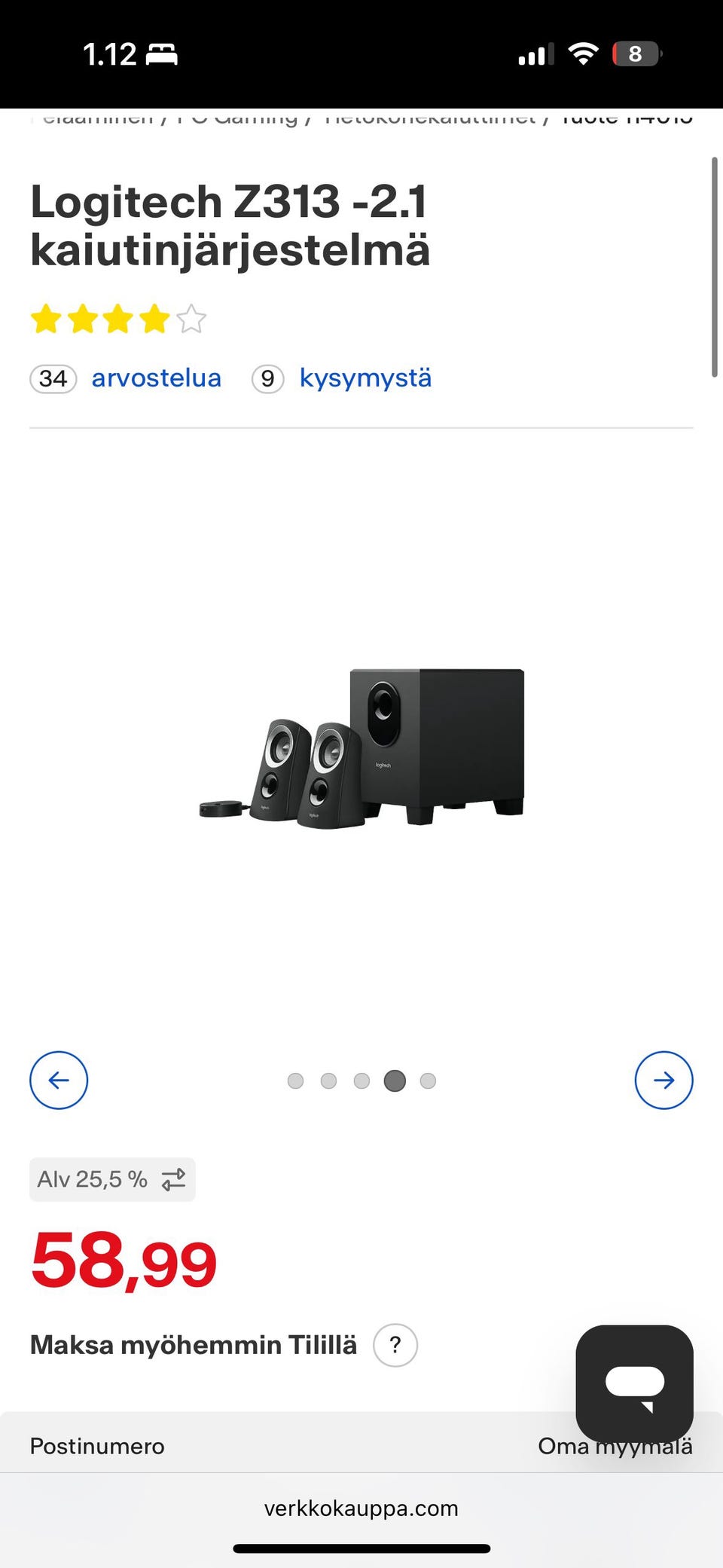Tap the Logitech speaker product image

pos(361,747)
